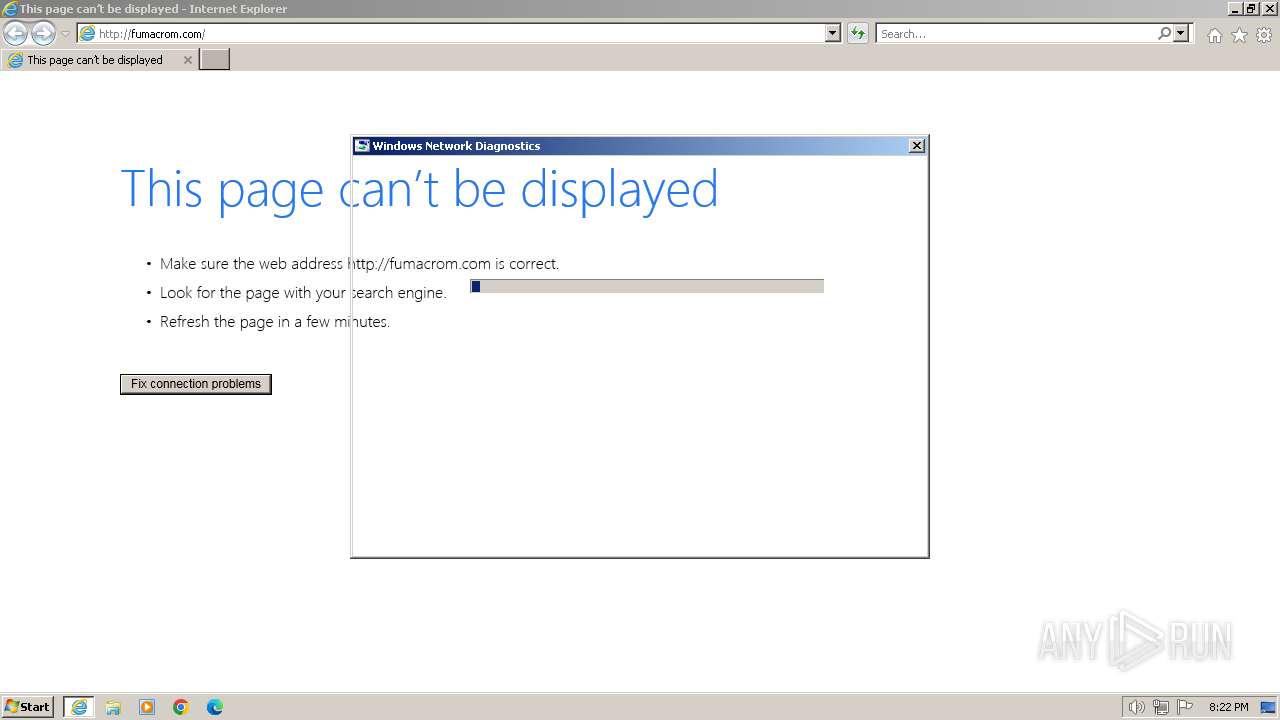Click the 'Refresh the page in a few minutes' line
This screenshot has width=1280, height=720.
(275, 322)
